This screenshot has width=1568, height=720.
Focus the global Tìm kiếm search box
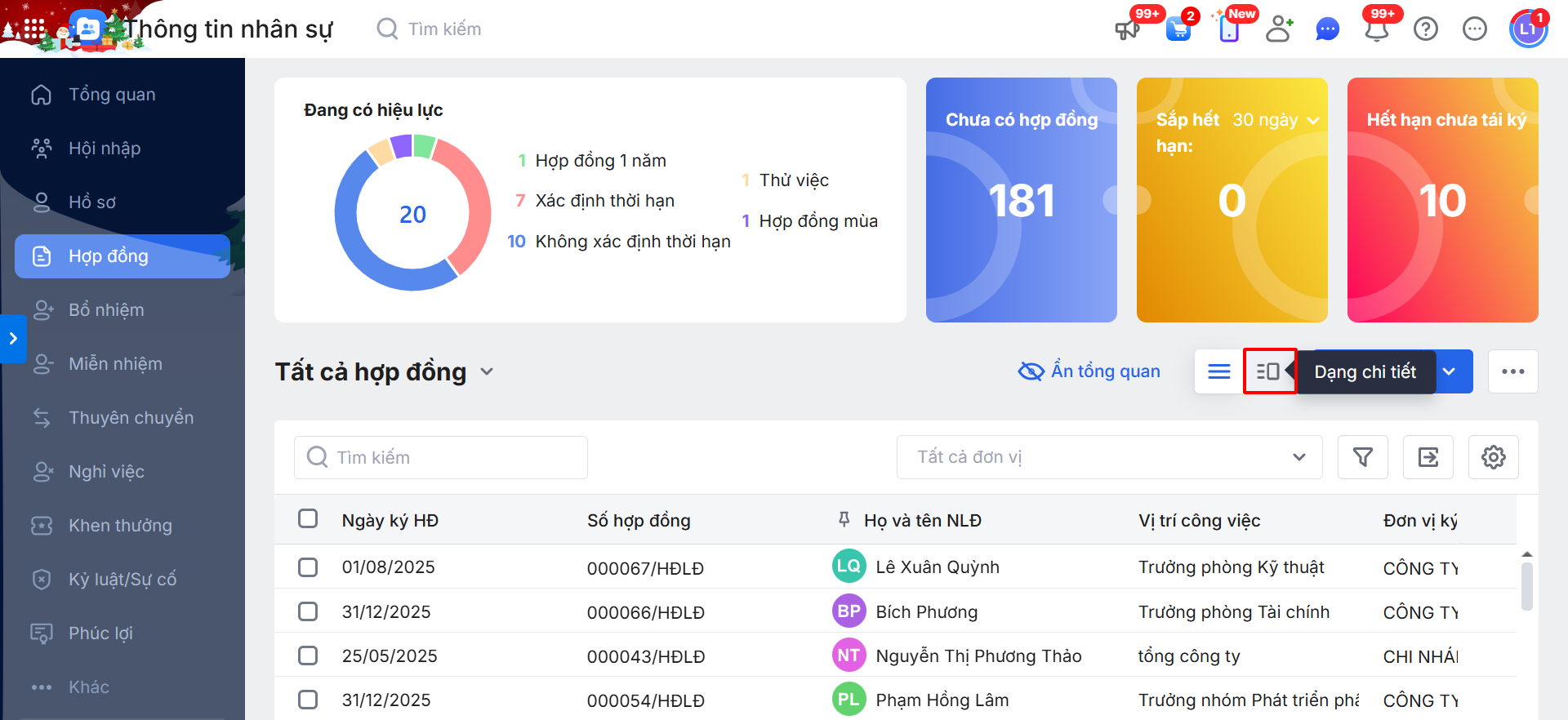pos(445,29)
